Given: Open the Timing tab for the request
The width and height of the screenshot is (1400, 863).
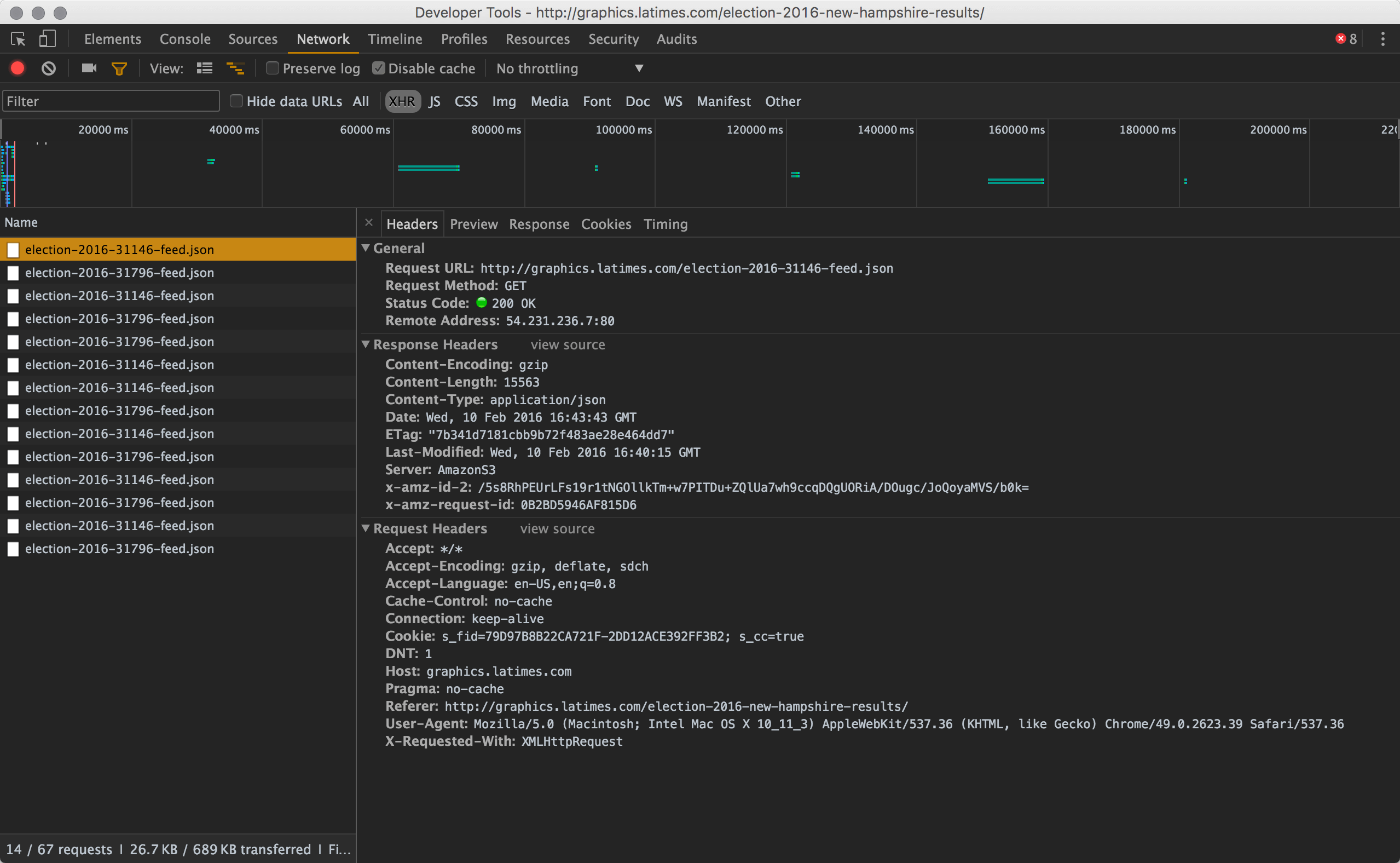Looking at the screenshot, I should [x=665, y=224].
